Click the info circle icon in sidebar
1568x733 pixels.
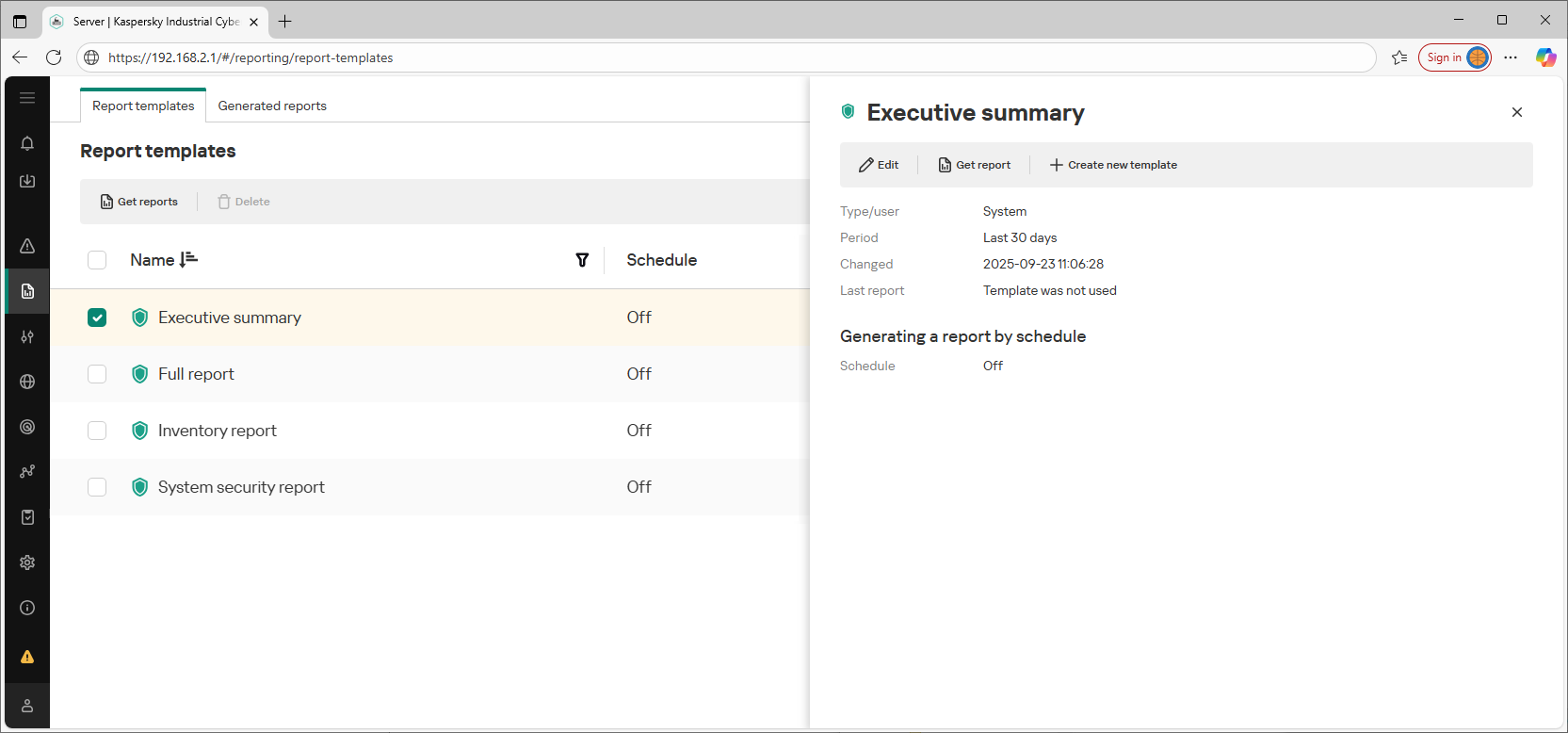point(27,608)
